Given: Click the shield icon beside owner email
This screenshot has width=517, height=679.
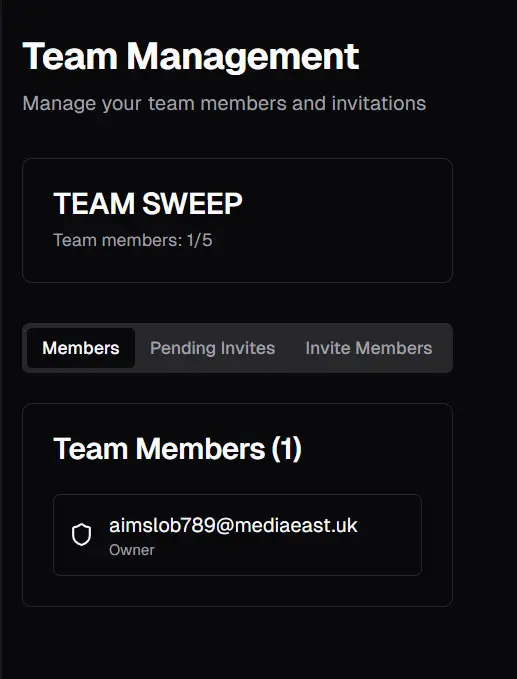Looking at the screenshot, I should coord(81,535).
